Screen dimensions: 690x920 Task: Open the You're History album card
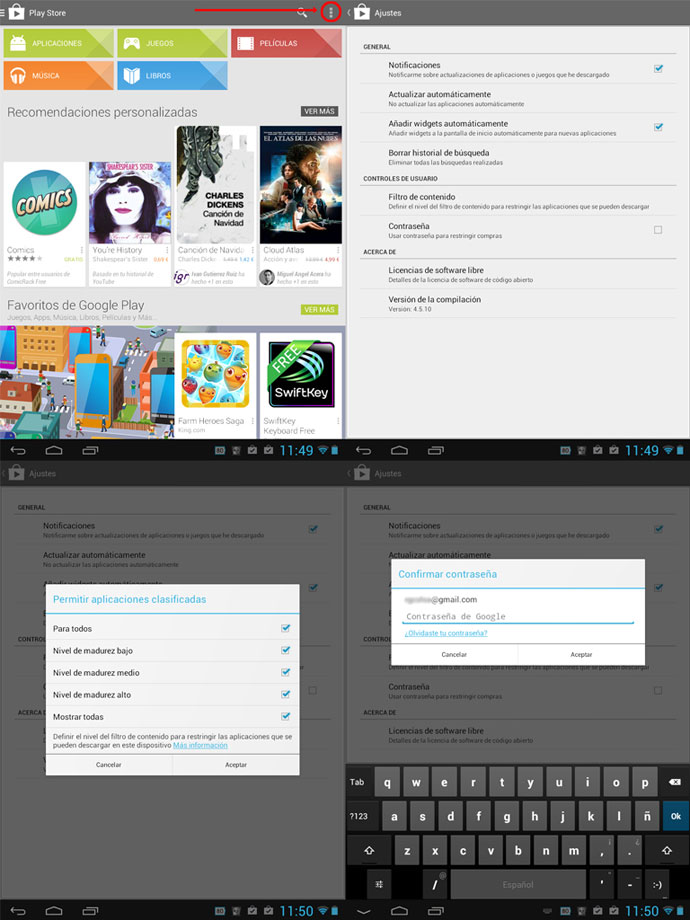(x=130, y=224)
